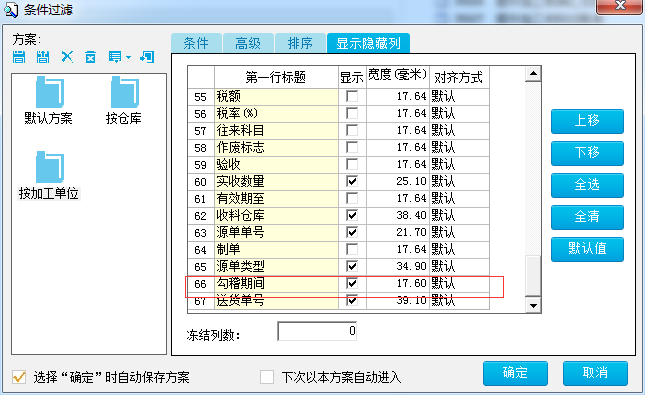
Task: Click the 默认值 button
Action: 587,249
